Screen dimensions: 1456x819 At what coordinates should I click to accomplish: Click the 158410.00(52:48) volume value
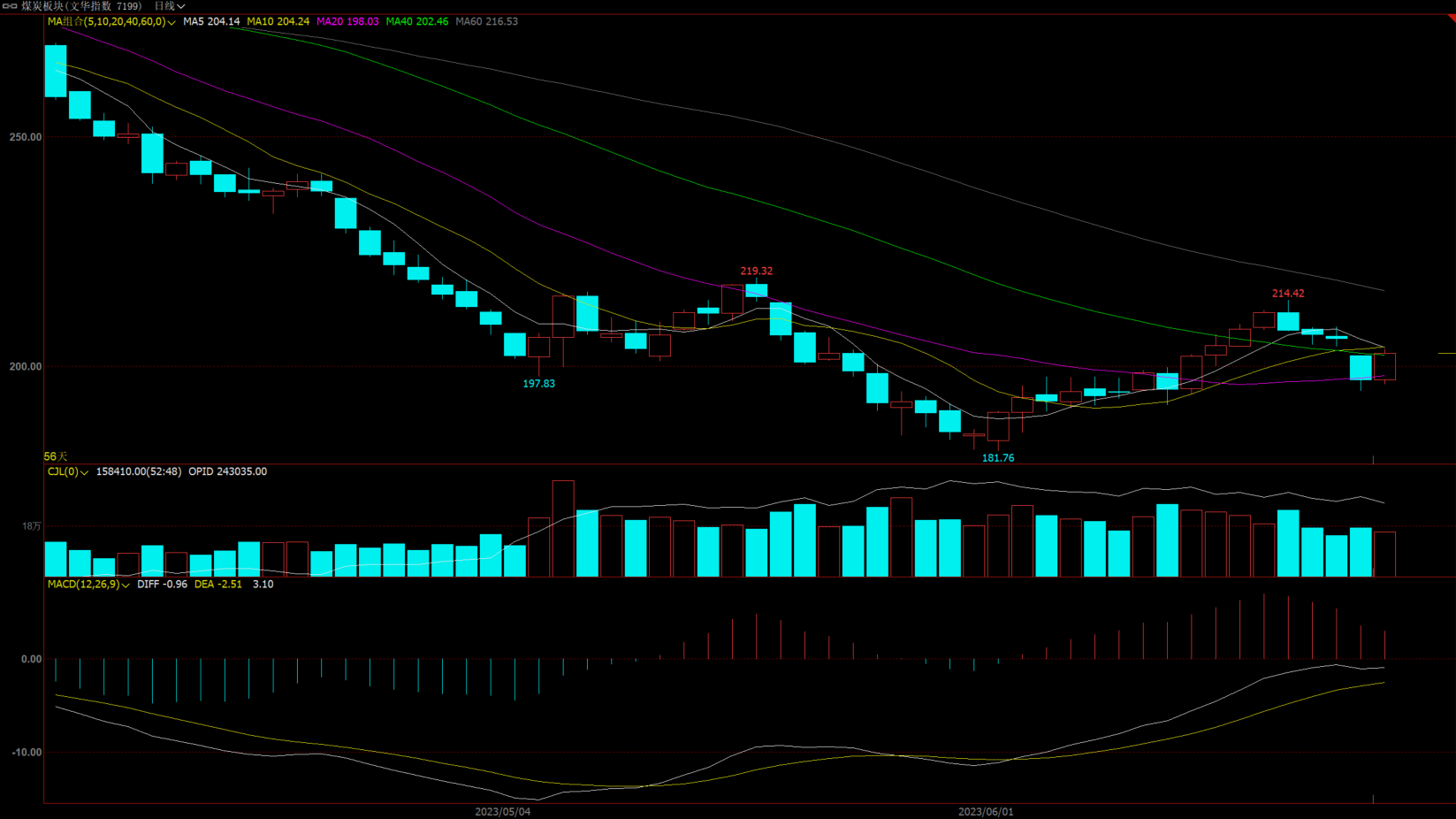pyautogui.click(x=138, y=471)
